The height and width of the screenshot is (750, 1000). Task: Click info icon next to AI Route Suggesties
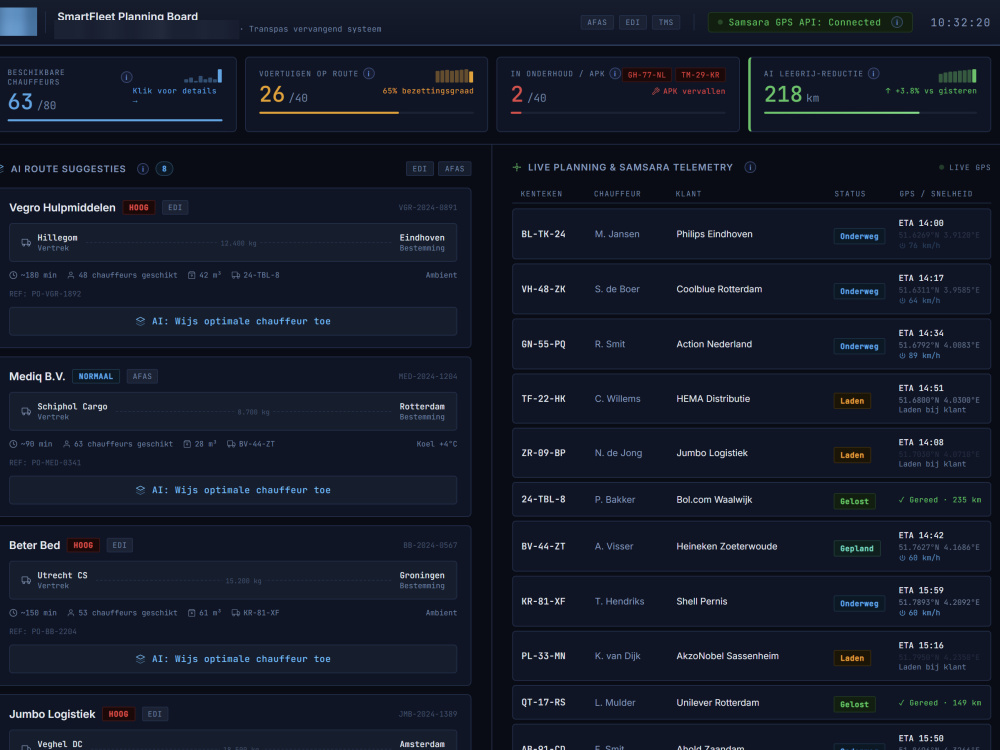click(143, 169)
